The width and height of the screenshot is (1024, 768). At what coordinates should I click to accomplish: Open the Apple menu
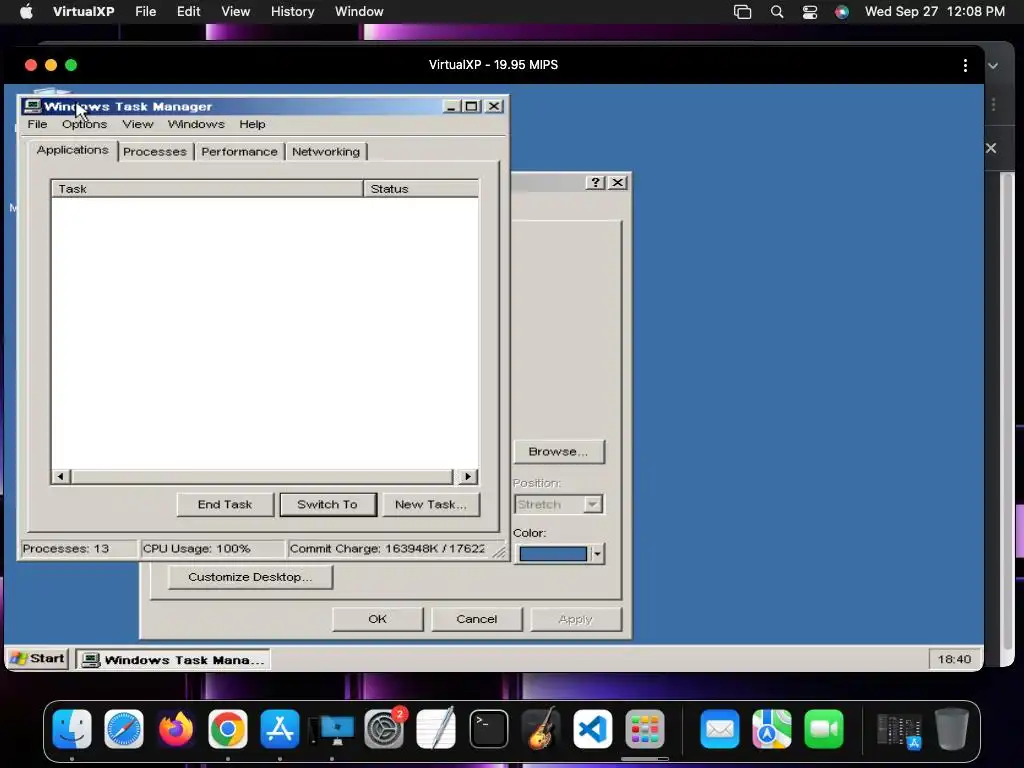[x=26, y=11]
